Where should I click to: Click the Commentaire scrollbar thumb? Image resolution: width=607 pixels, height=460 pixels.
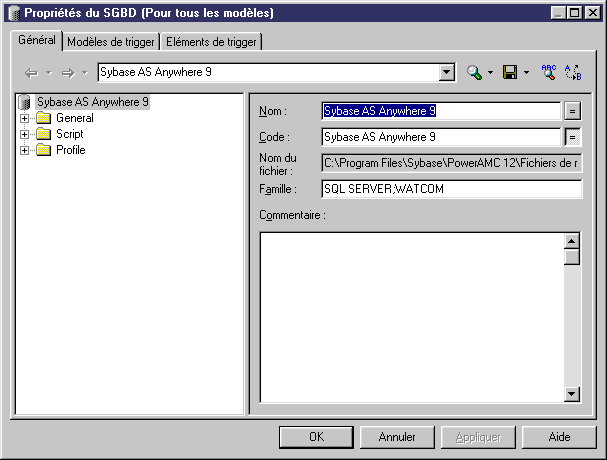572,257
